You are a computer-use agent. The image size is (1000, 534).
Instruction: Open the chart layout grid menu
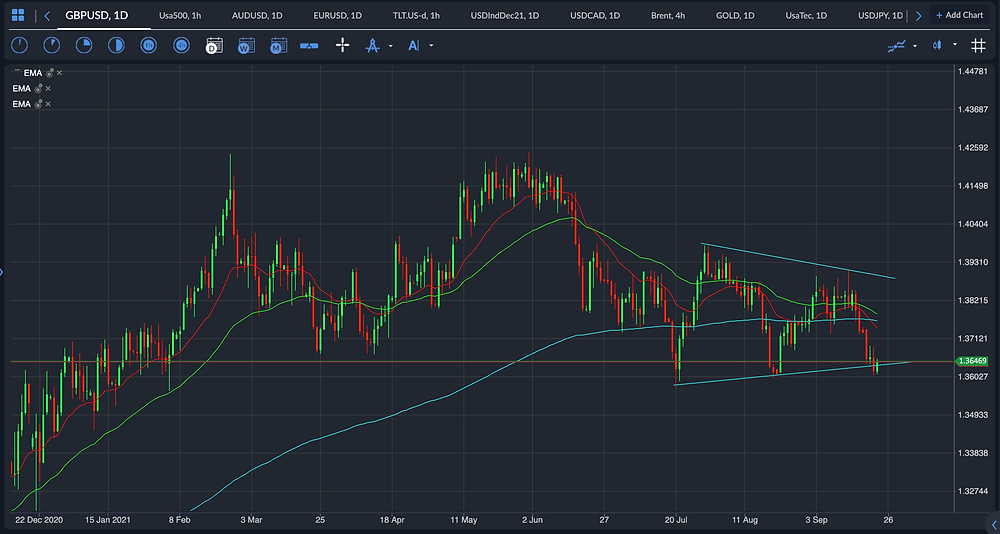(18, 15)
